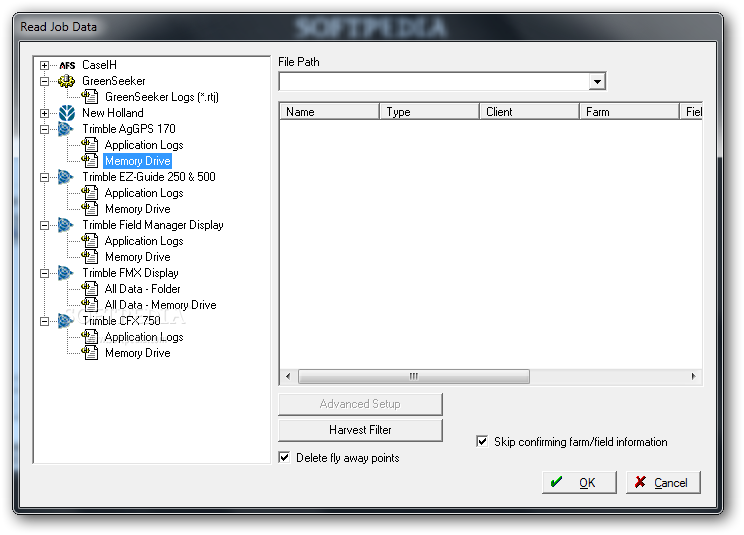Click the Advanced Setup button

point(360,404)
